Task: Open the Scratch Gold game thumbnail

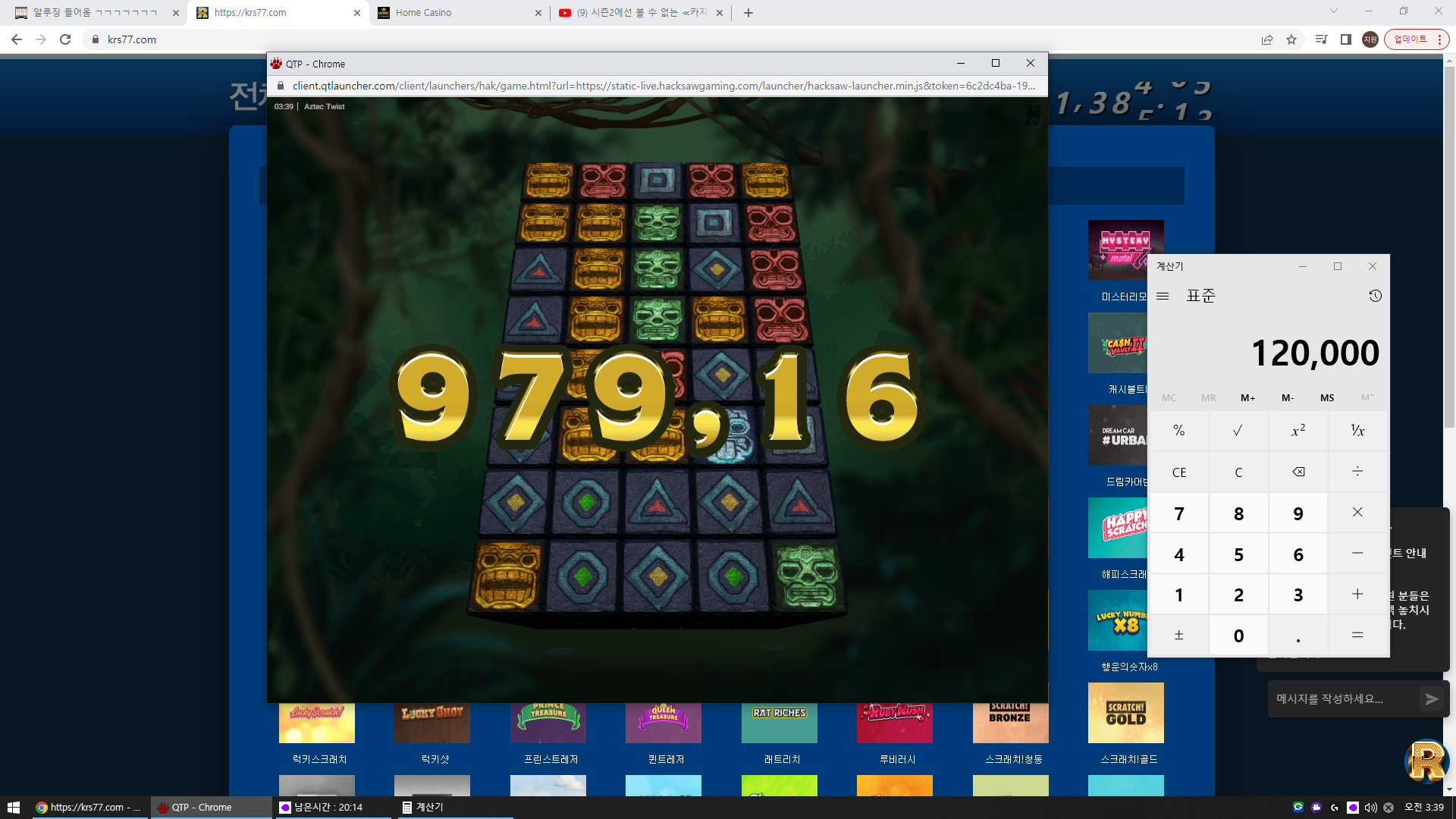Action: pyautogui.click(x=1126, y=713)
